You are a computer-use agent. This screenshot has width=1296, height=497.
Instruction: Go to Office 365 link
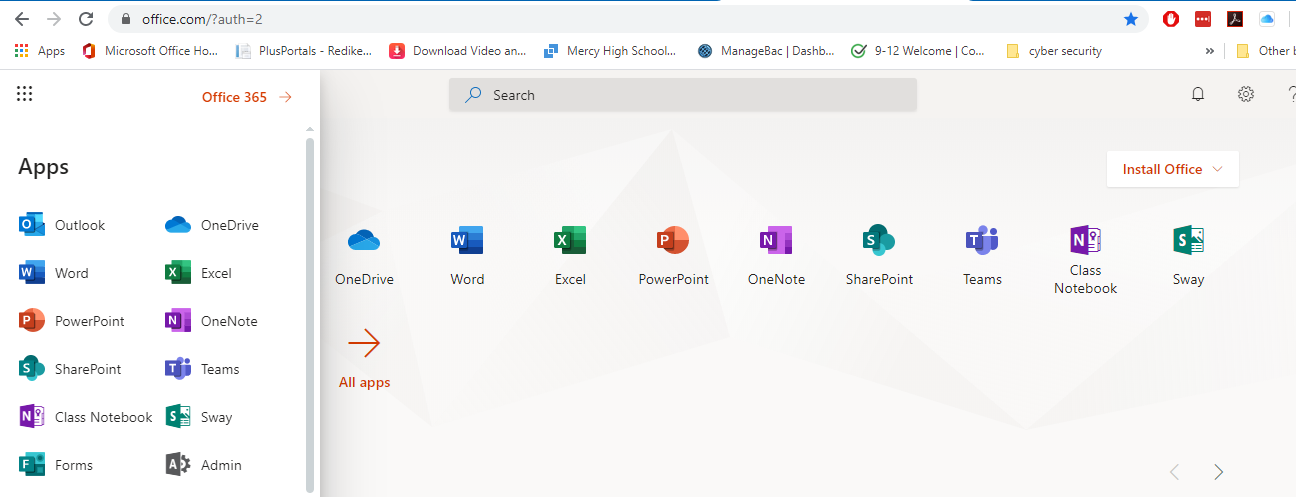pyautogui.click(x=246, y=97)
